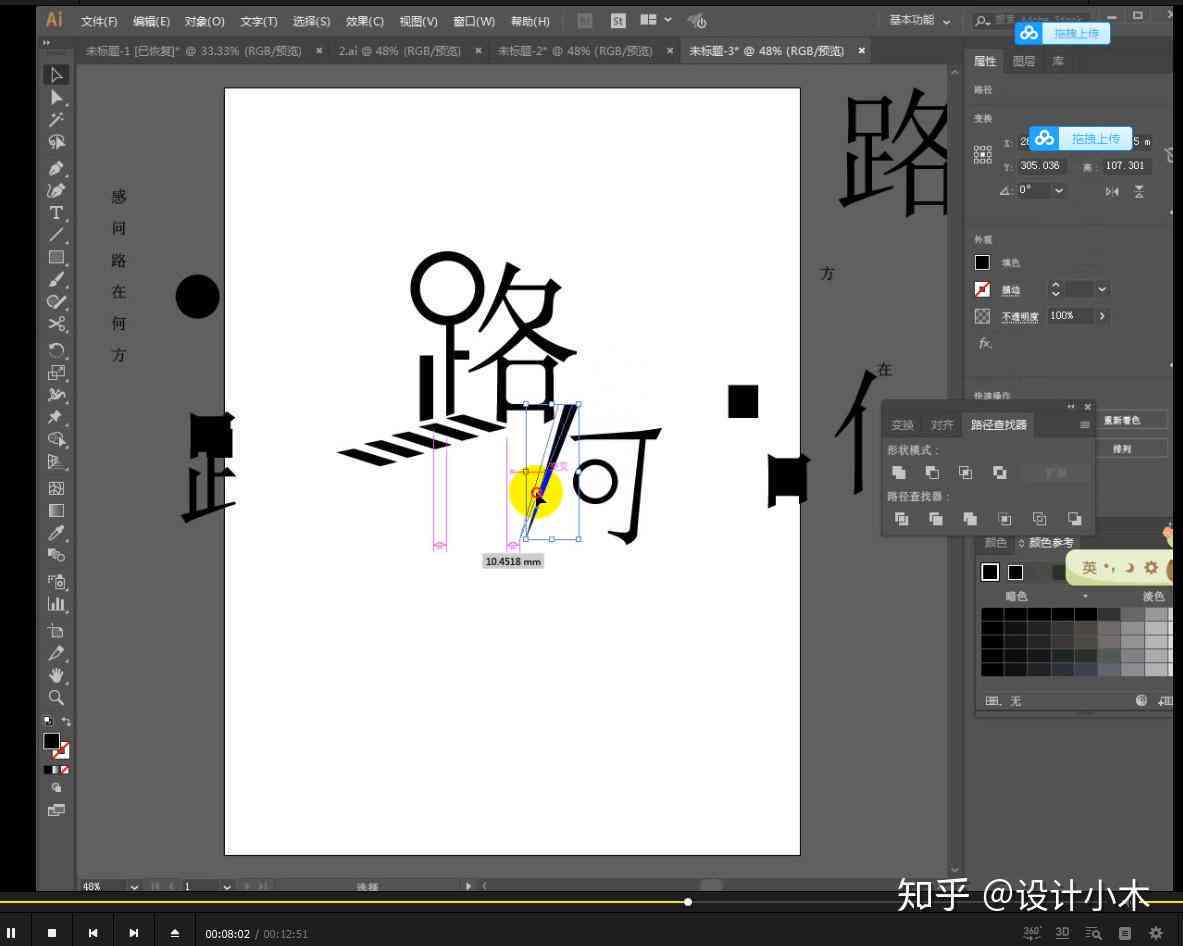Skip to the next video
1183x946 pixels.
click(133, 933)
